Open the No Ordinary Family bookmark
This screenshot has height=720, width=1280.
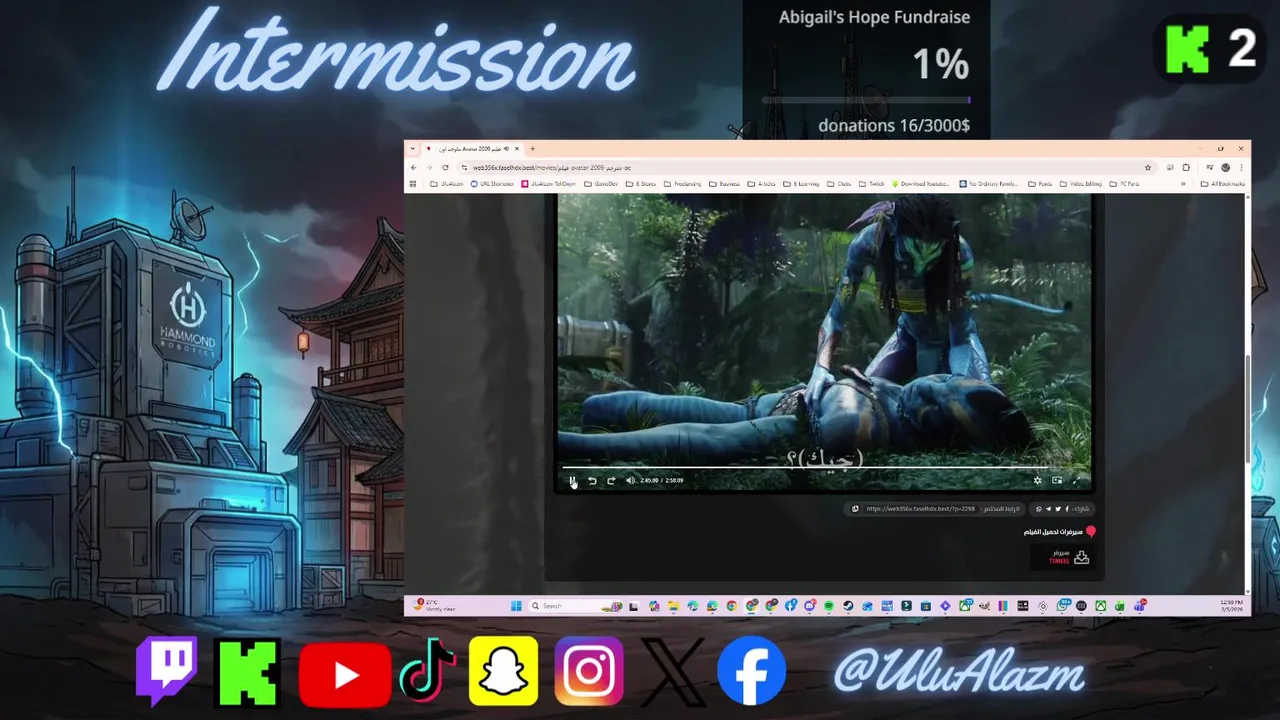[x=988, y=184]
